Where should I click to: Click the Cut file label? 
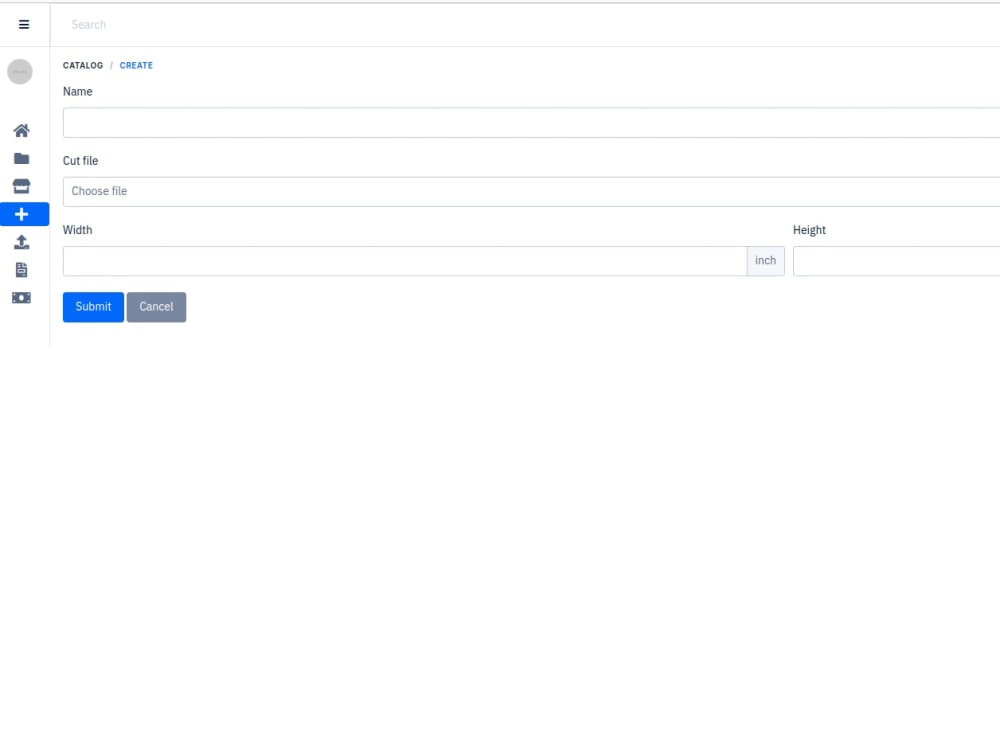click(x=80, y=160)
